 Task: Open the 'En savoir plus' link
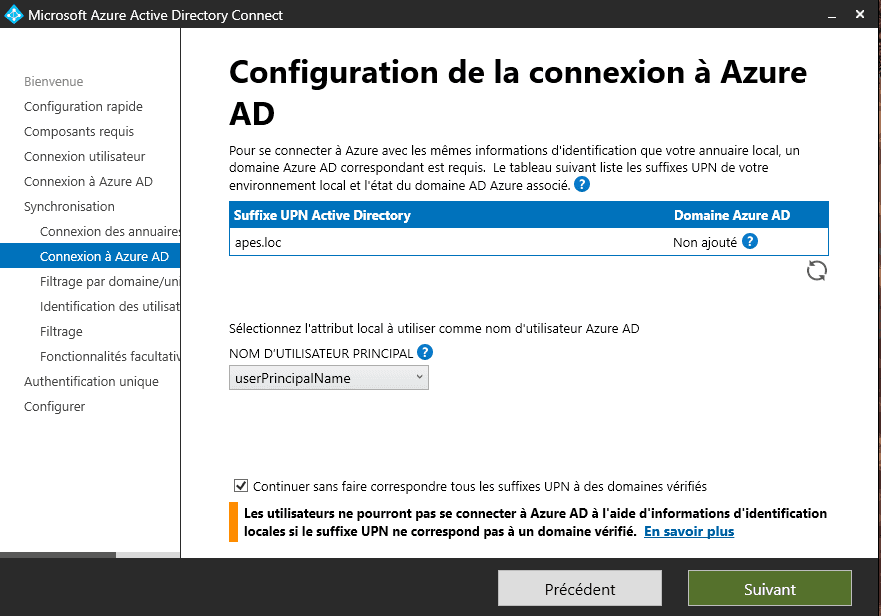(688, 531)
